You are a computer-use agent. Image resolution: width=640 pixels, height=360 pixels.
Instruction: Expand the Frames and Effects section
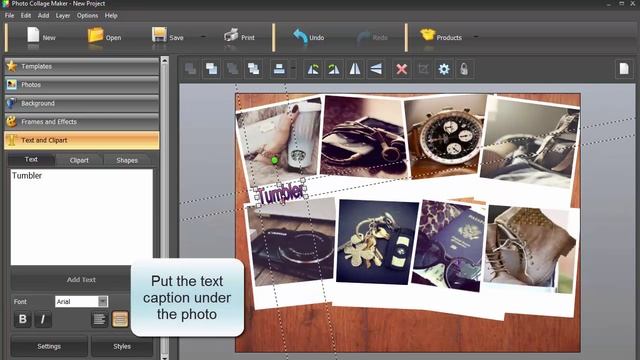click(x=82, y=122)
